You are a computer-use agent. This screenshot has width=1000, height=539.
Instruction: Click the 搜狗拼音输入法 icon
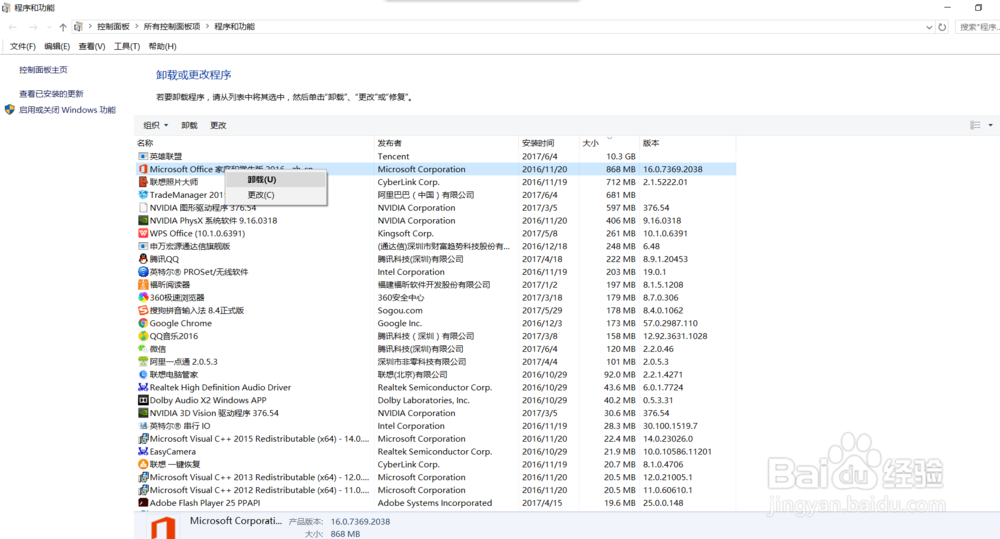click(143, 311)
